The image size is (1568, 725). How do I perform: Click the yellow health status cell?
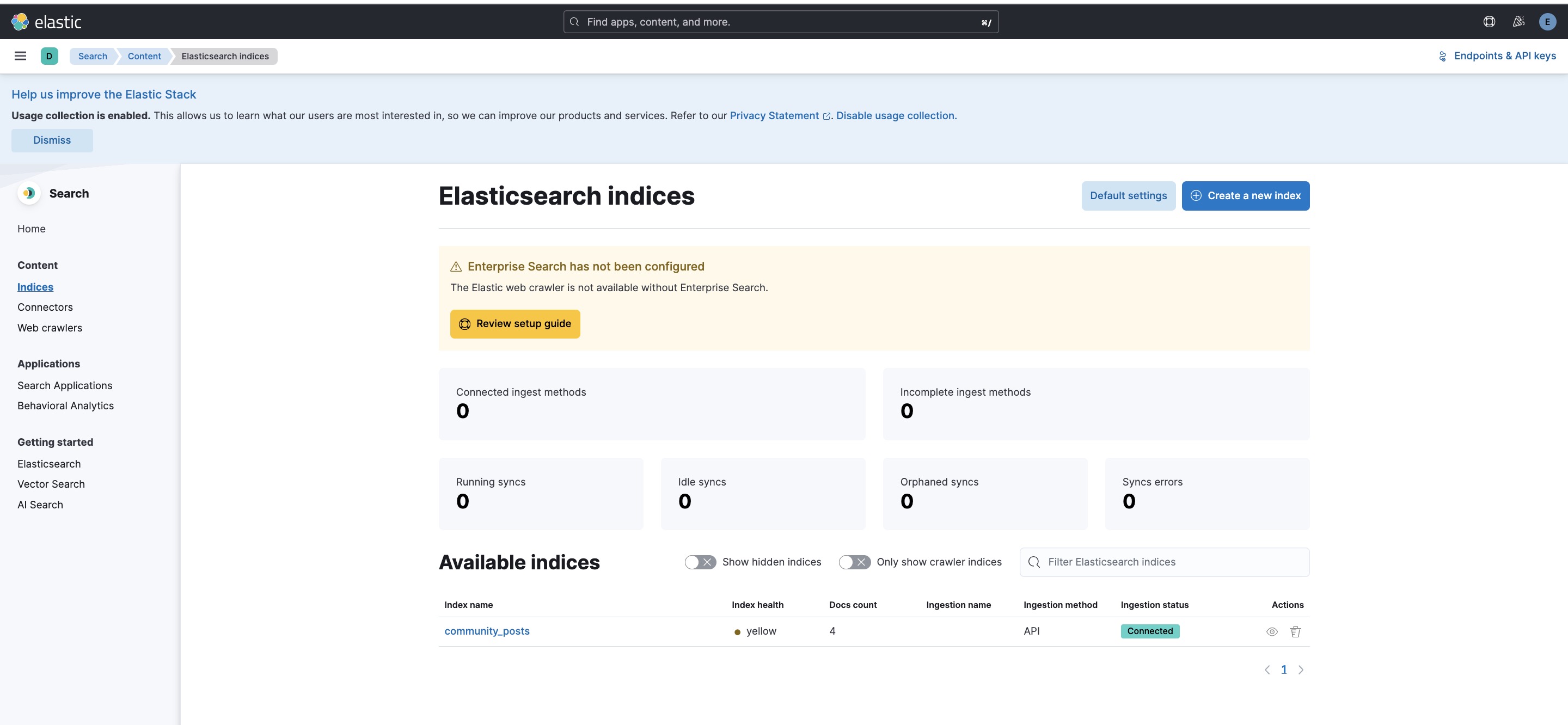click(755, 631)
